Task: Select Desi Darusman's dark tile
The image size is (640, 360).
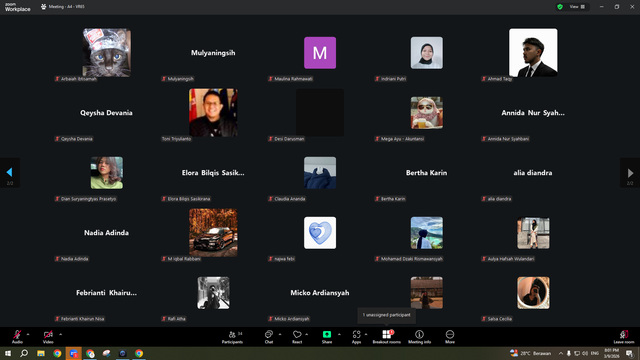Action: pos(320,113)
